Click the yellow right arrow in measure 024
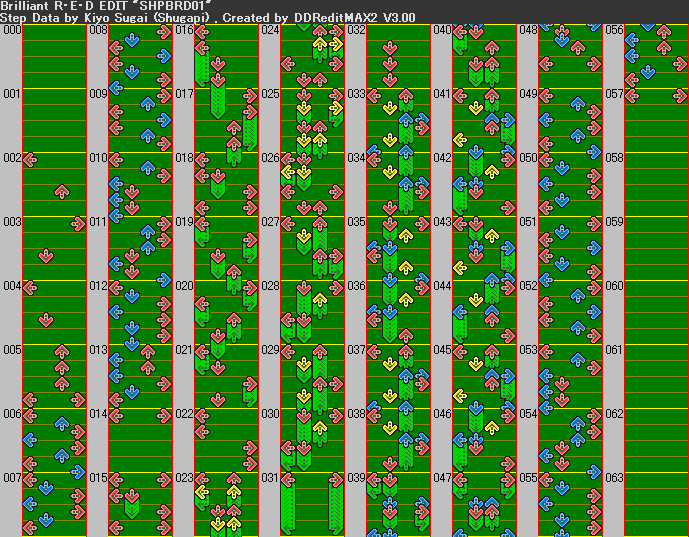689x537 pixels. coord(336,44)
